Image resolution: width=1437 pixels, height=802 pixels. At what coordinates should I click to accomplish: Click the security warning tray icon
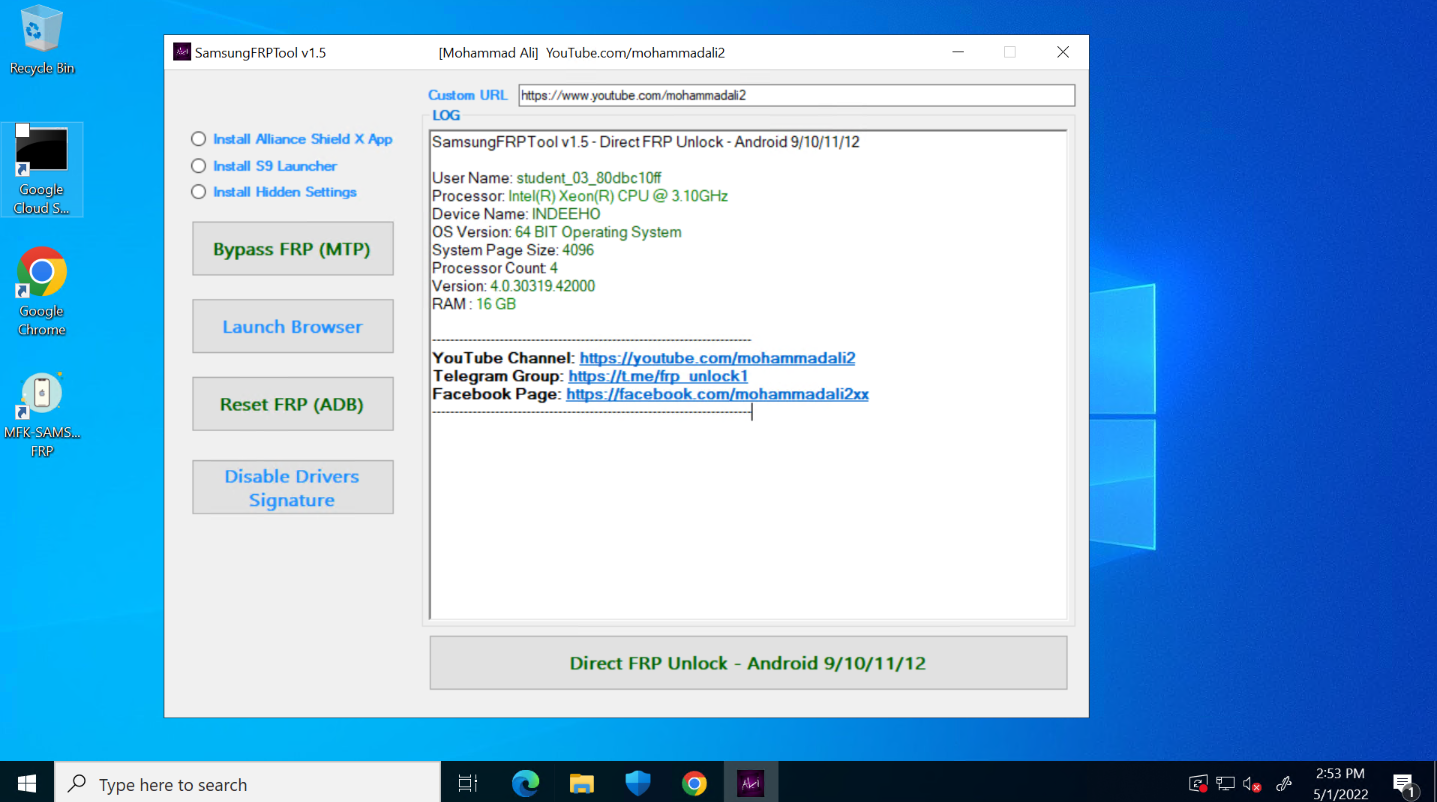pyautogui.click(x=1198, y=784)
